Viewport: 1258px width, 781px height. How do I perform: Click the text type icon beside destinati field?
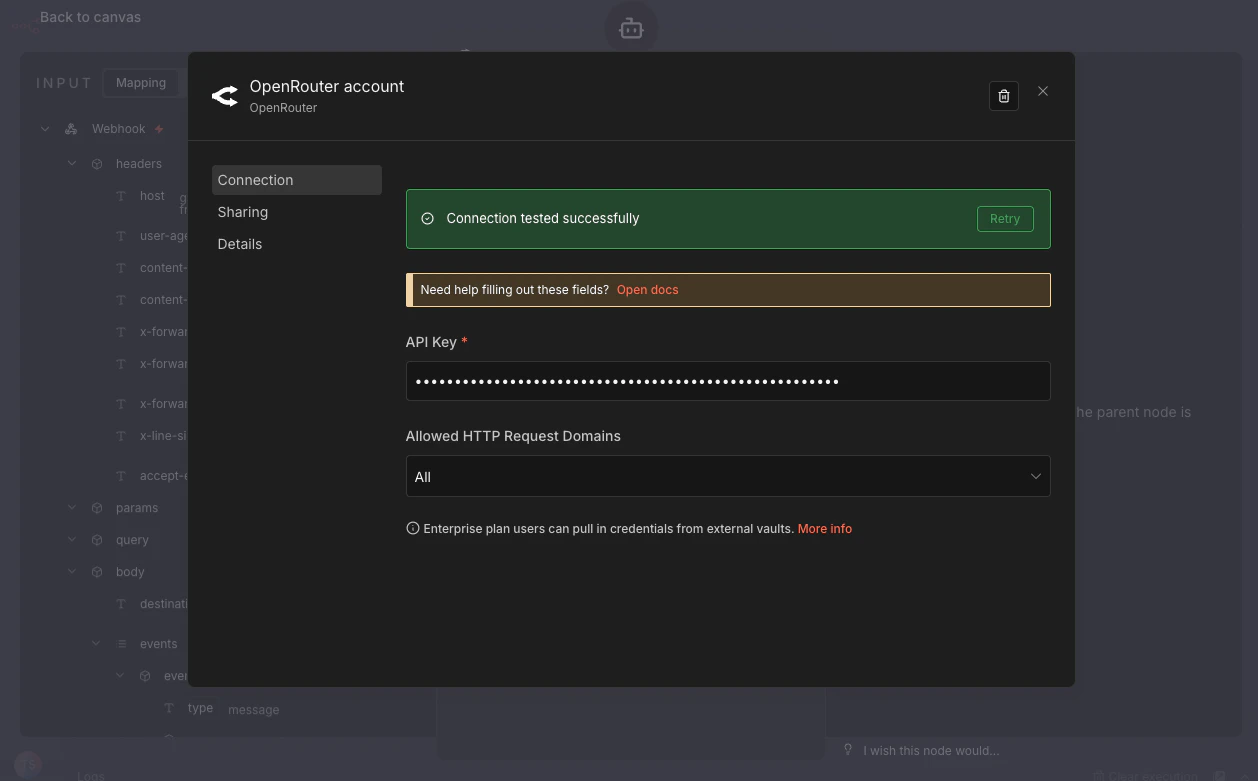click(x=121, y=604)
